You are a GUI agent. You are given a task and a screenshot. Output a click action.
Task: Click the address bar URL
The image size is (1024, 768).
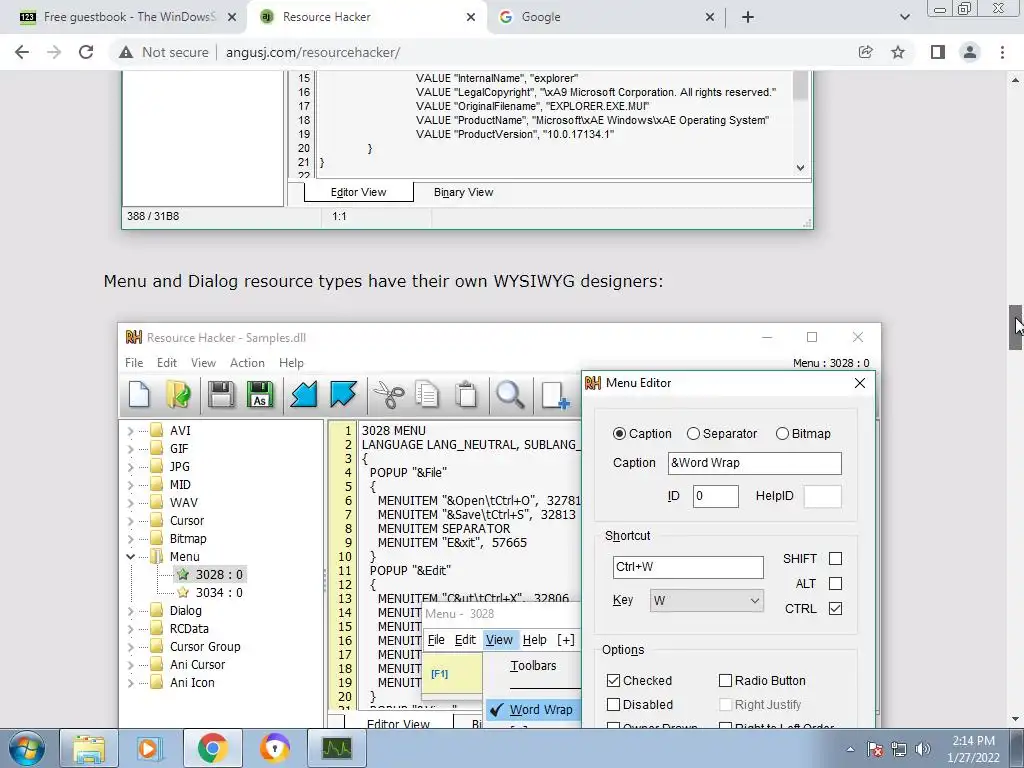(x=313, y=52)
